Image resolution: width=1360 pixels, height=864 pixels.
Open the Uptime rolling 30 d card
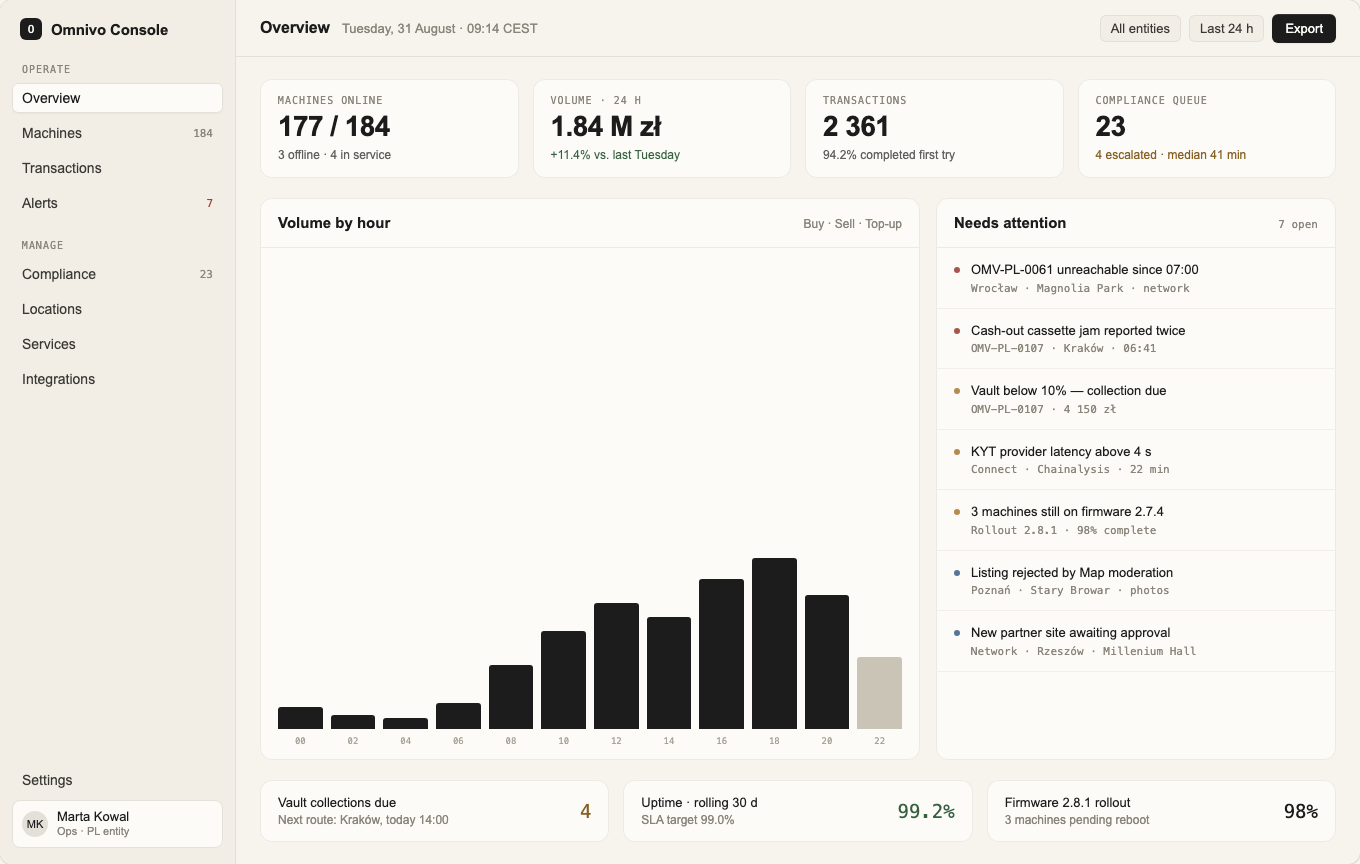[798, 811]
